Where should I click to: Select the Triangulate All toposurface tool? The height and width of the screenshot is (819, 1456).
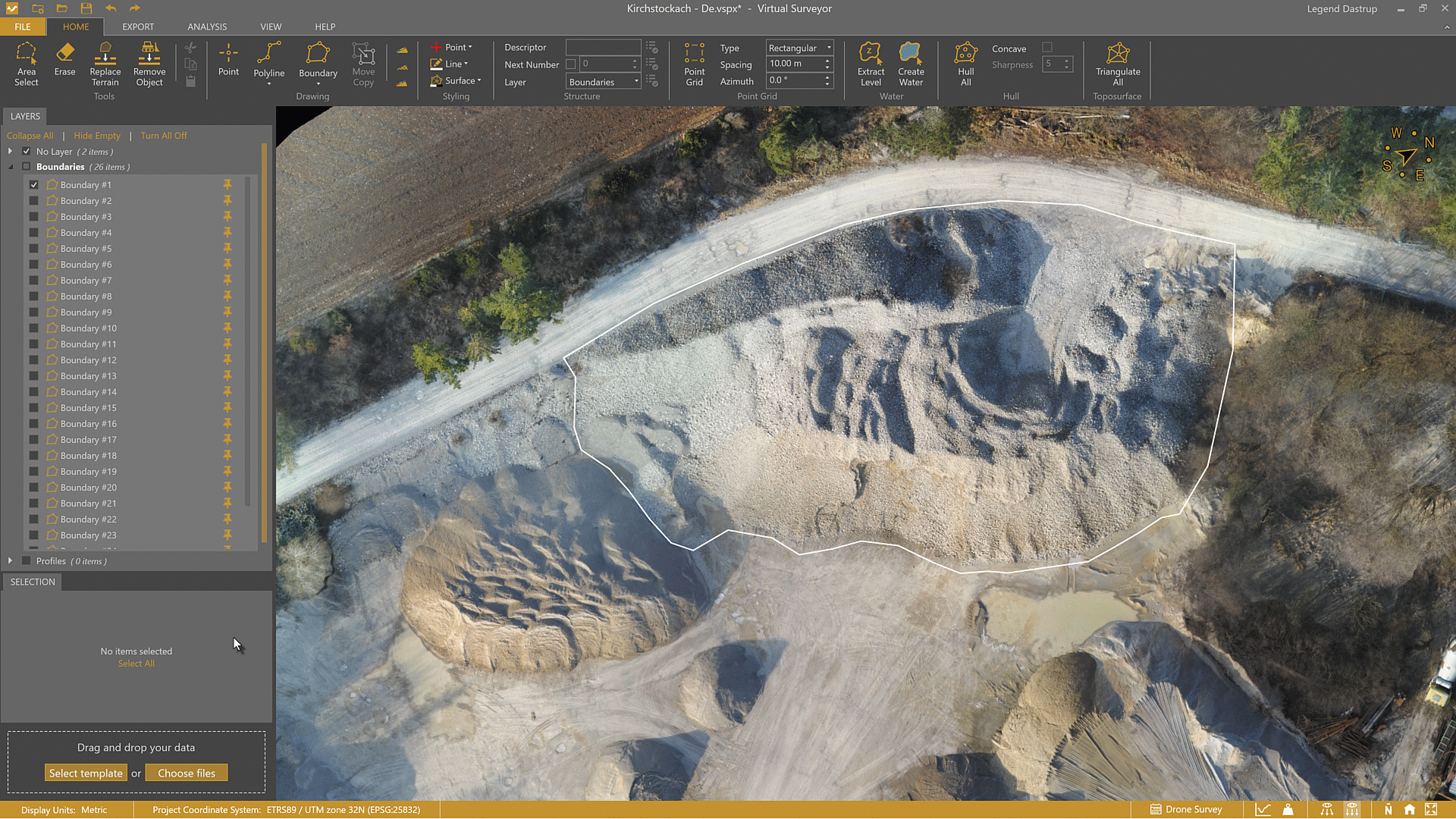[x=1118, y=64]
